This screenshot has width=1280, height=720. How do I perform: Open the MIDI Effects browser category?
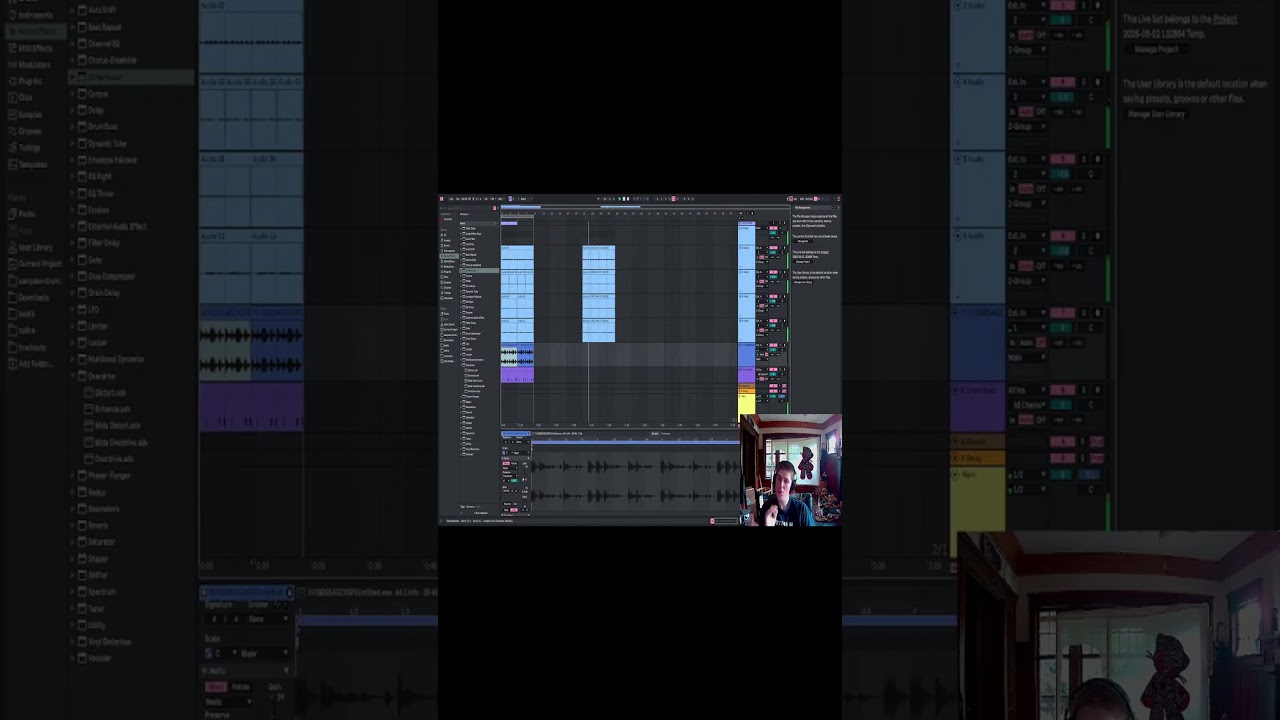[449, 261]
